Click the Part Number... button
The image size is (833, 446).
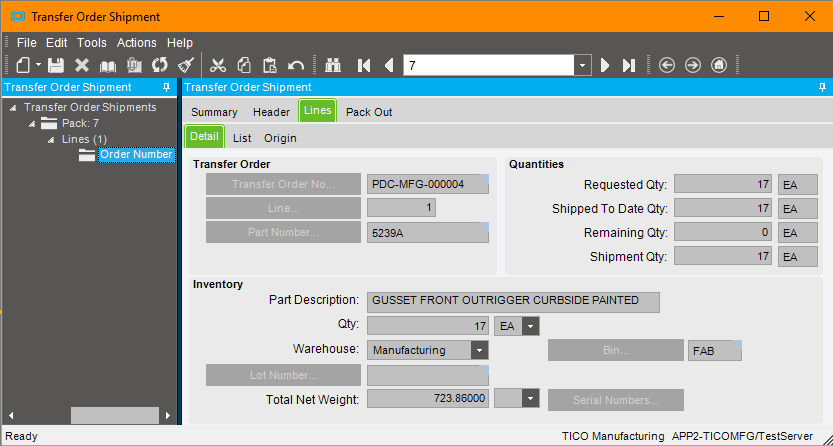click(283, 232)
